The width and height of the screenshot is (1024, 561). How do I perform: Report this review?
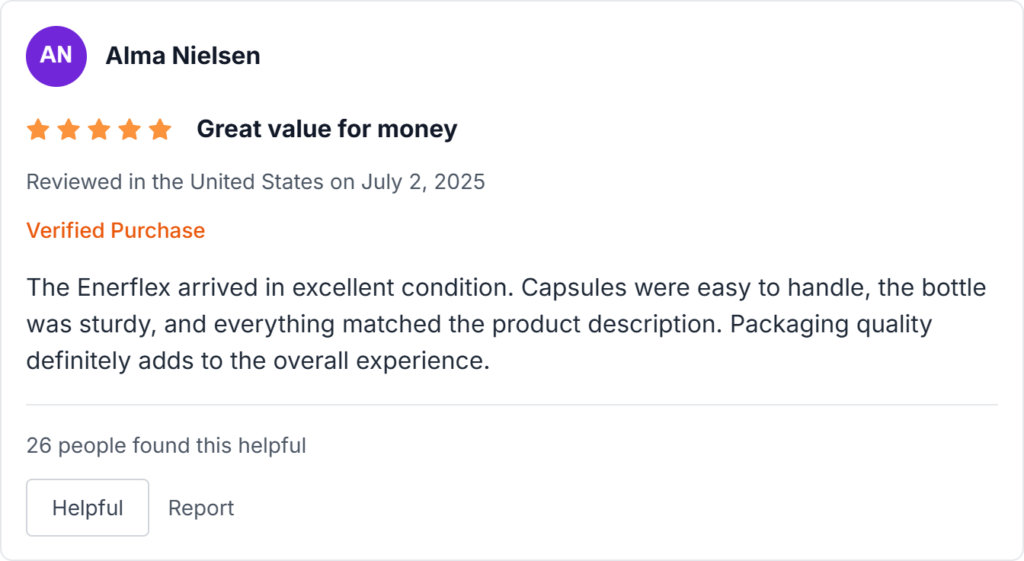point(200,508)
